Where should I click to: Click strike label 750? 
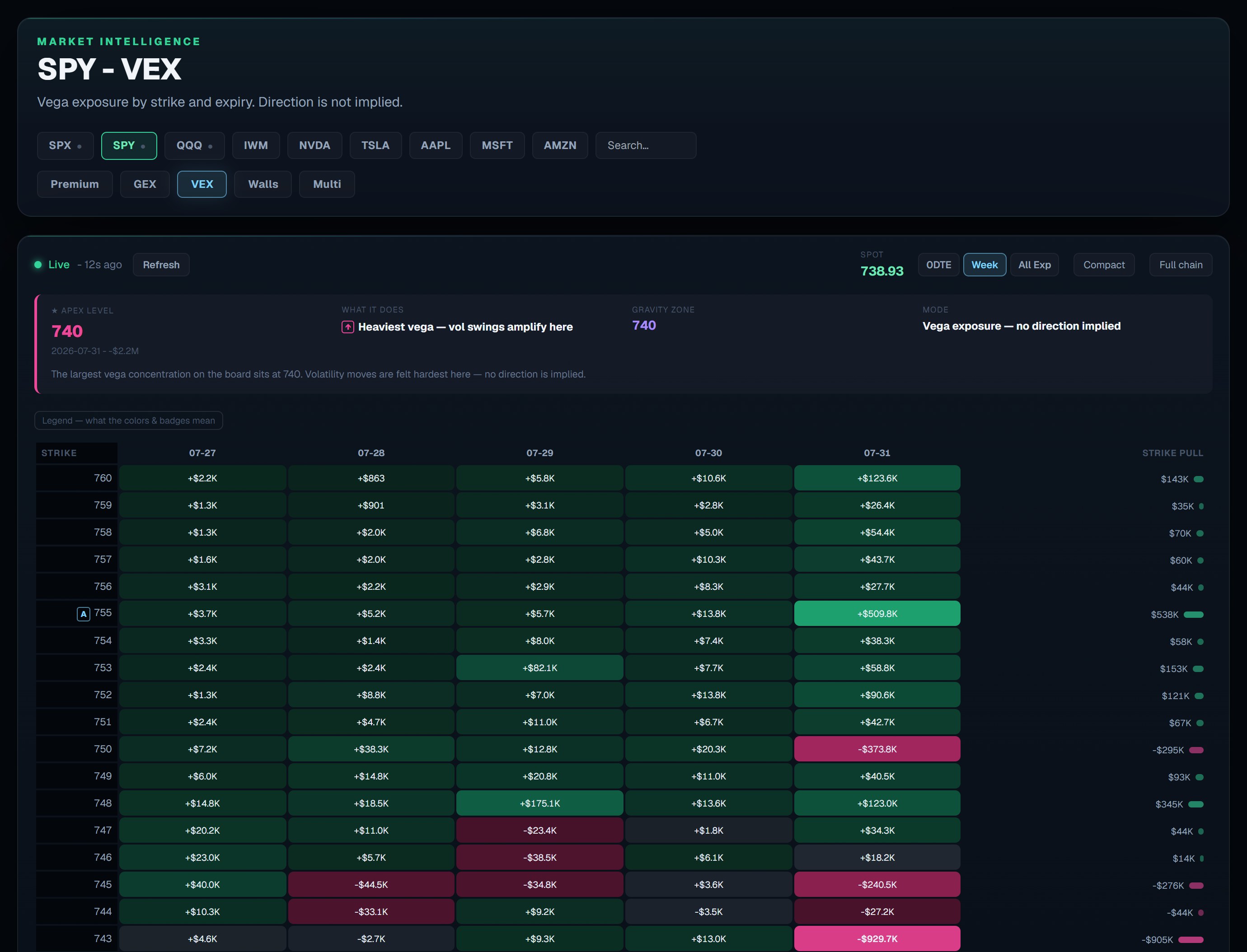pos(103,749)
